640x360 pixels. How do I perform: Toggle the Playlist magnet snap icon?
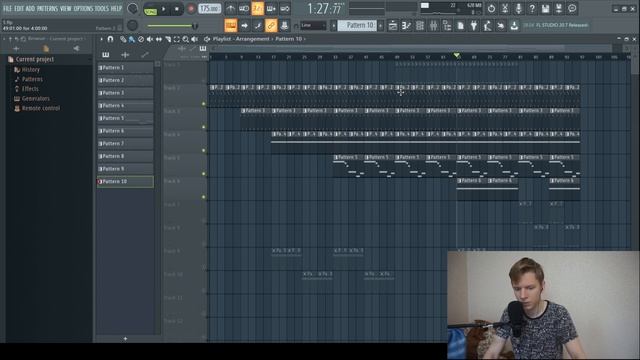[x=110, y=39]
